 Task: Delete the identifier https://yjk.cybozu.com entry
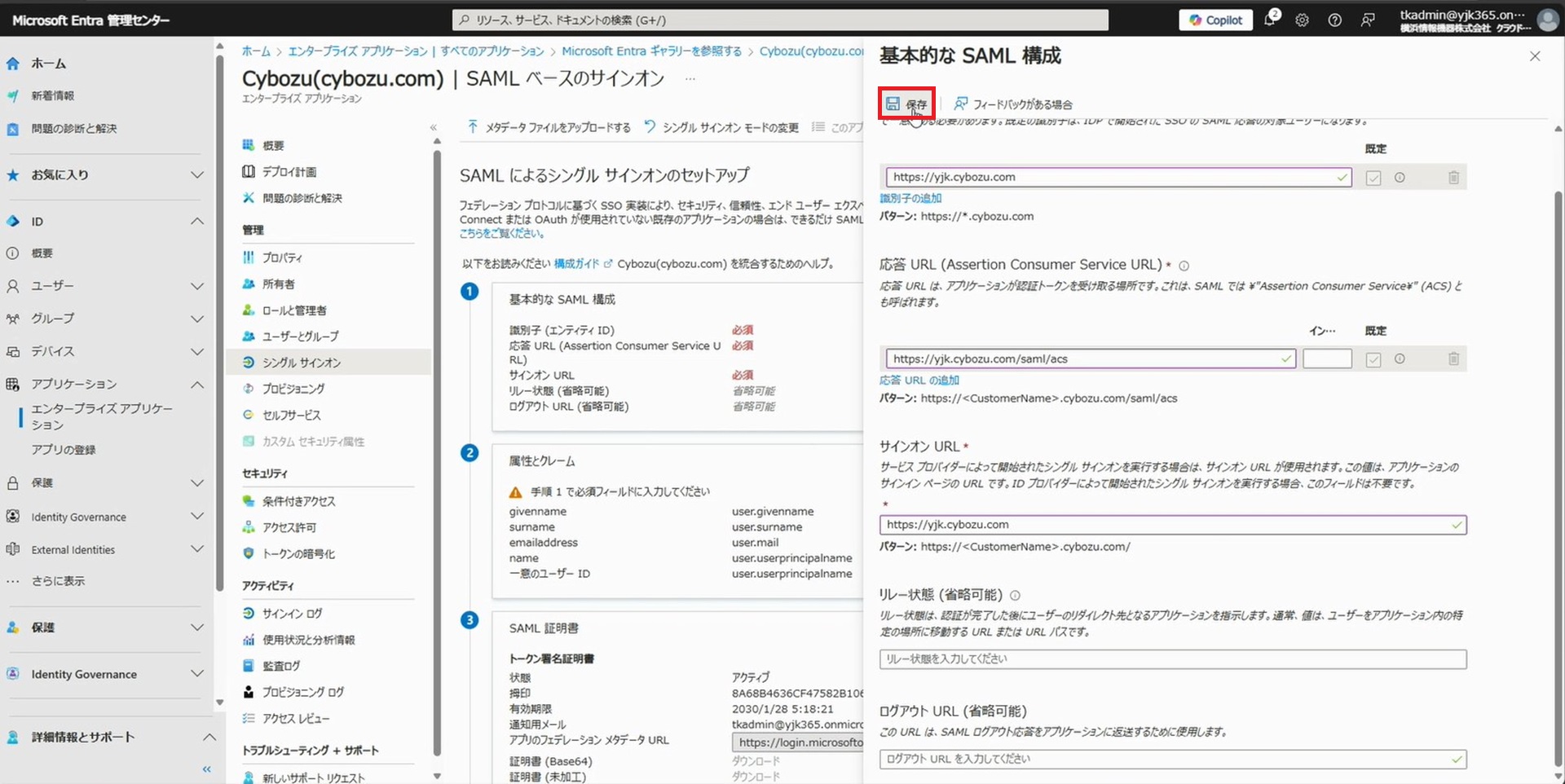[x=1453, y=178]
